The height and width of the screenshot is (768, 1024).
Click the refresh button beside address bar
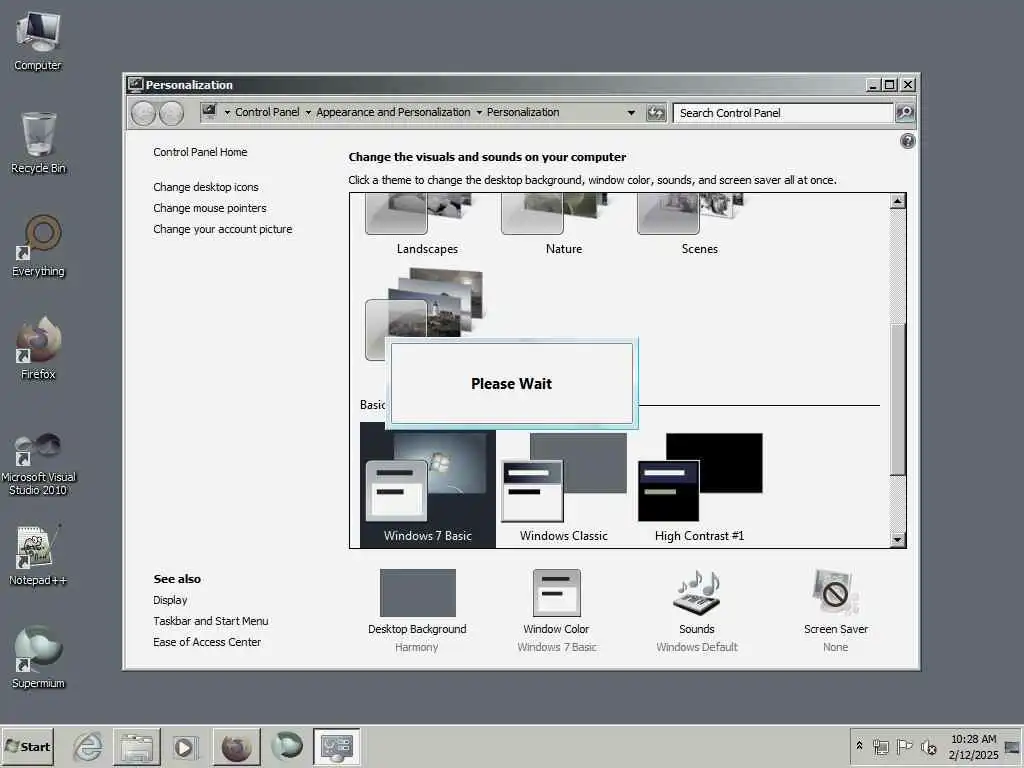pyautogui.click(x=656, y=113)
